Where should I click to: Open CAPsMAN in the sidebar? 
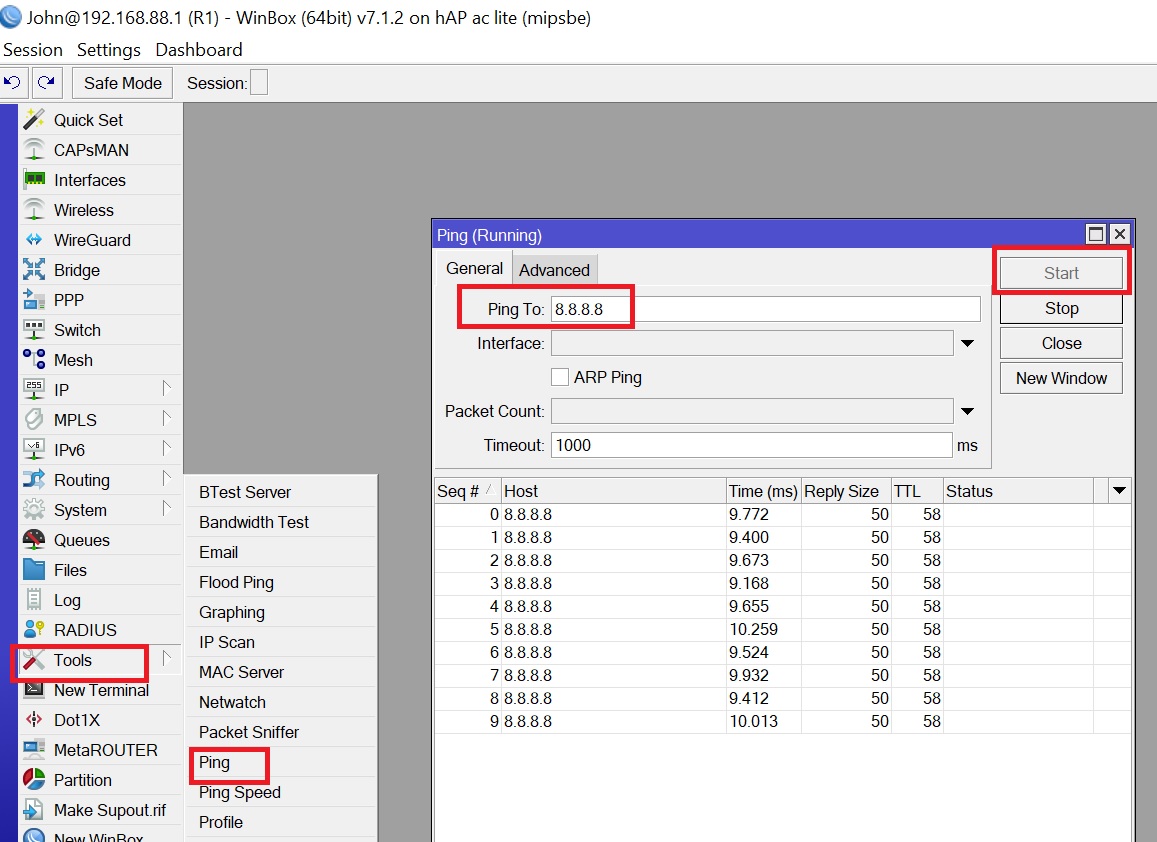point(100,150)
